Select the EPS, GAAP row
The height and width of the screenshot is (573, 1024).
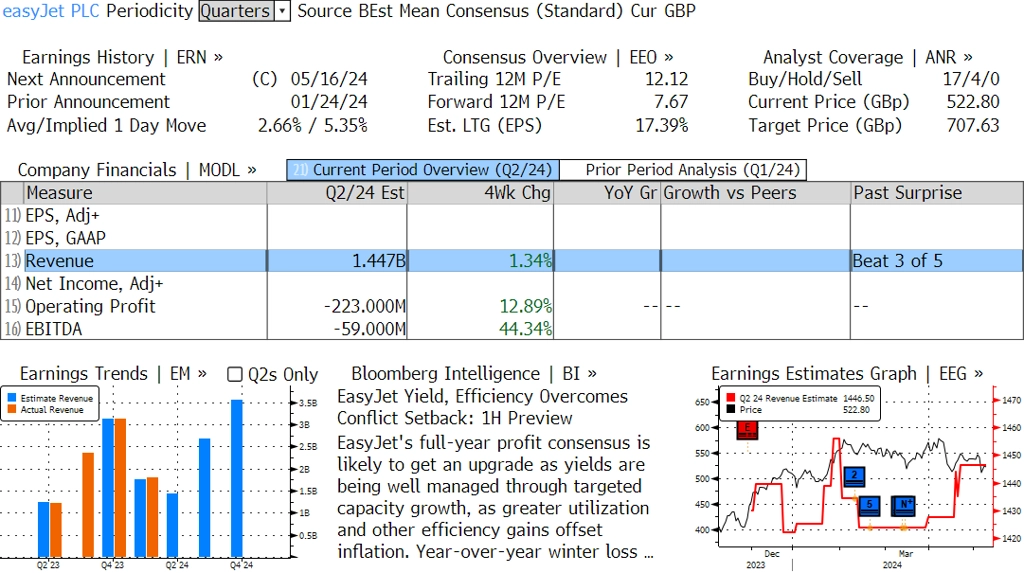[512, 238]
